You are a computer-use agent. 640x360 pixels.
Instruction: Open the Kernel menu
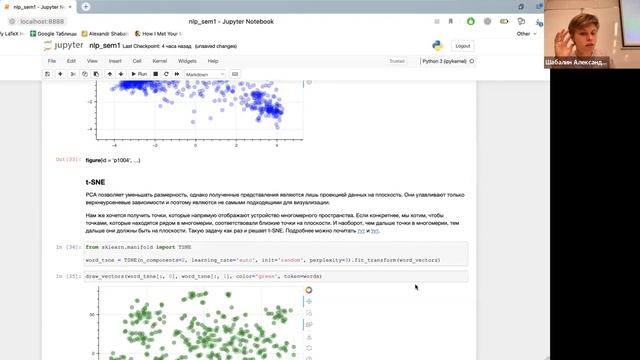point(160,61)
